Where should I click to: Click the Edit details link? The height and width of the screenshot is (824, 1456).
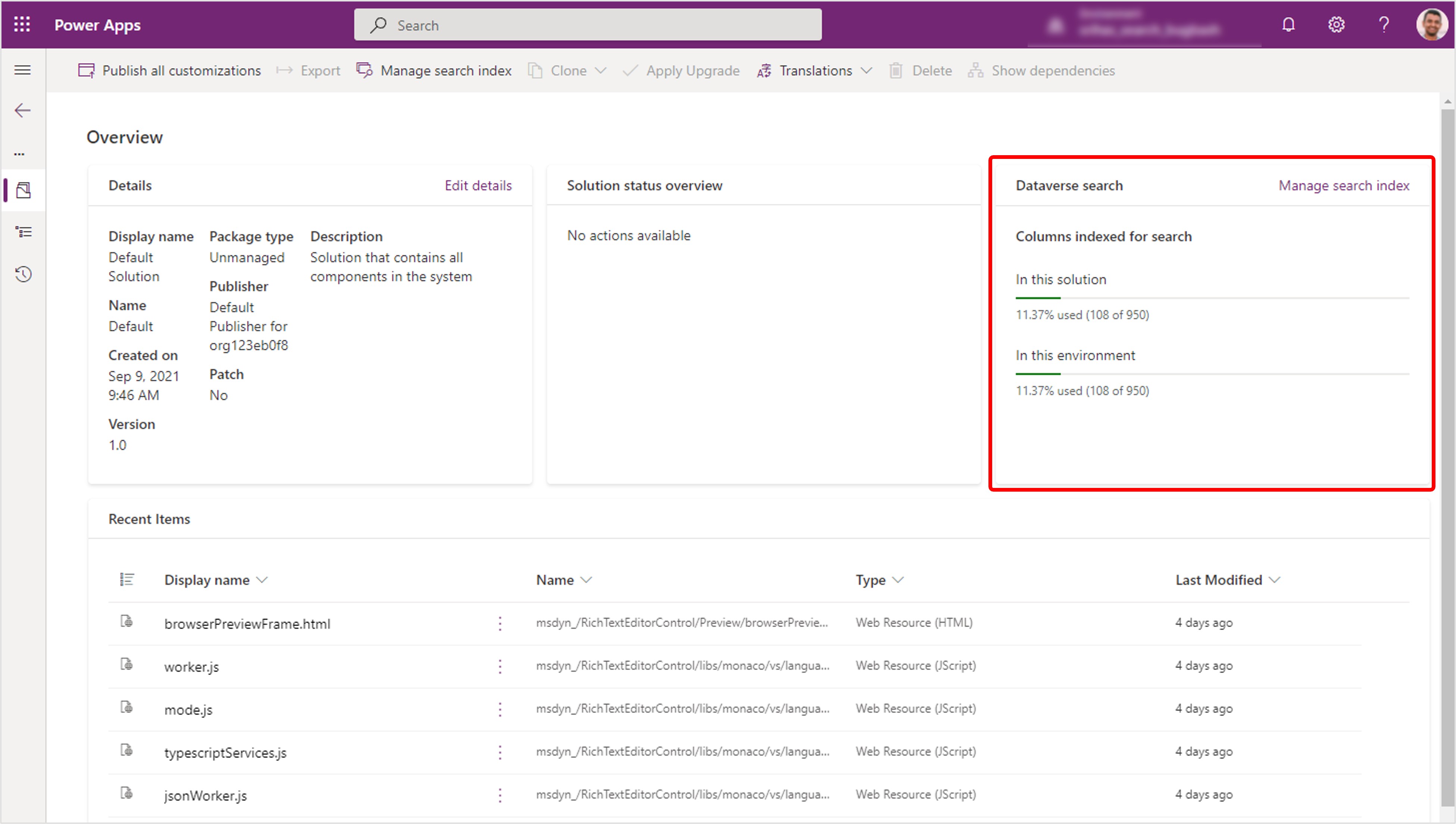click(478, 186)
